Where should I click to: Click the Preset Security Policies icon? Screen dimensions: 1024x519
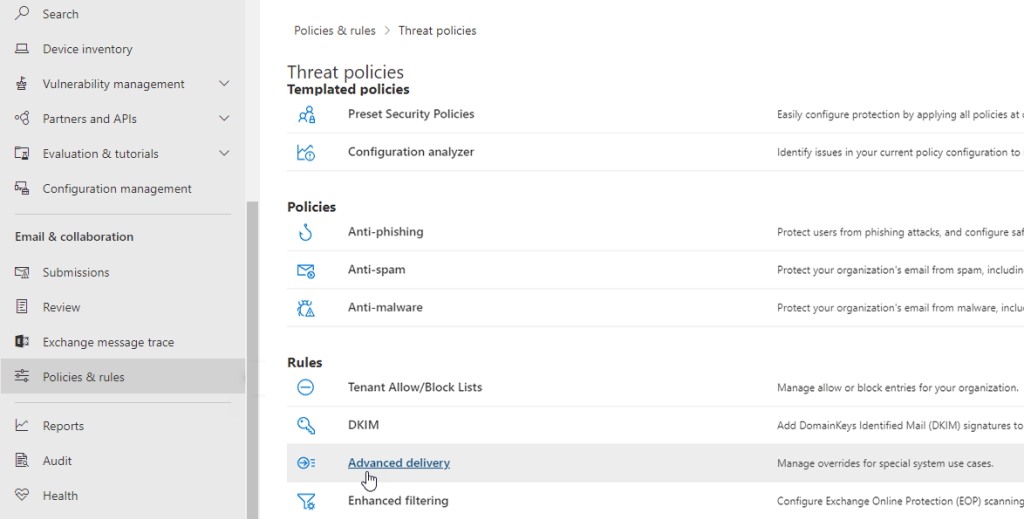click(x=306, y=114)
